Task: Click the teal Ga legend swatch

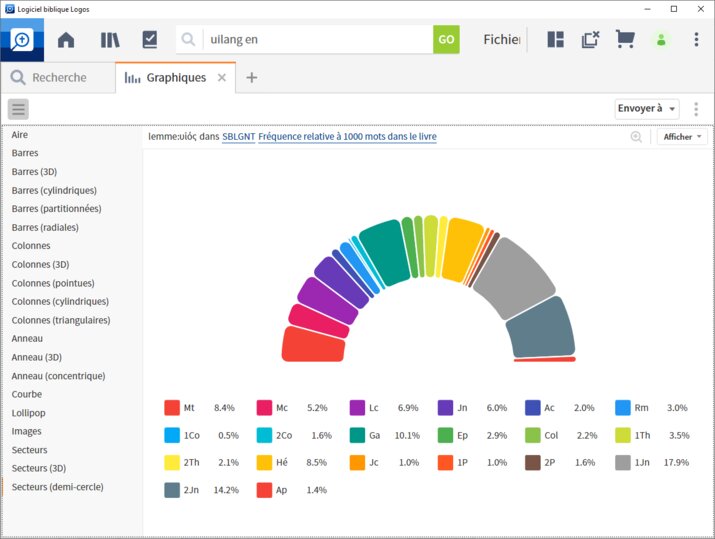Action: pyautogui.click(x=357, y=435)
